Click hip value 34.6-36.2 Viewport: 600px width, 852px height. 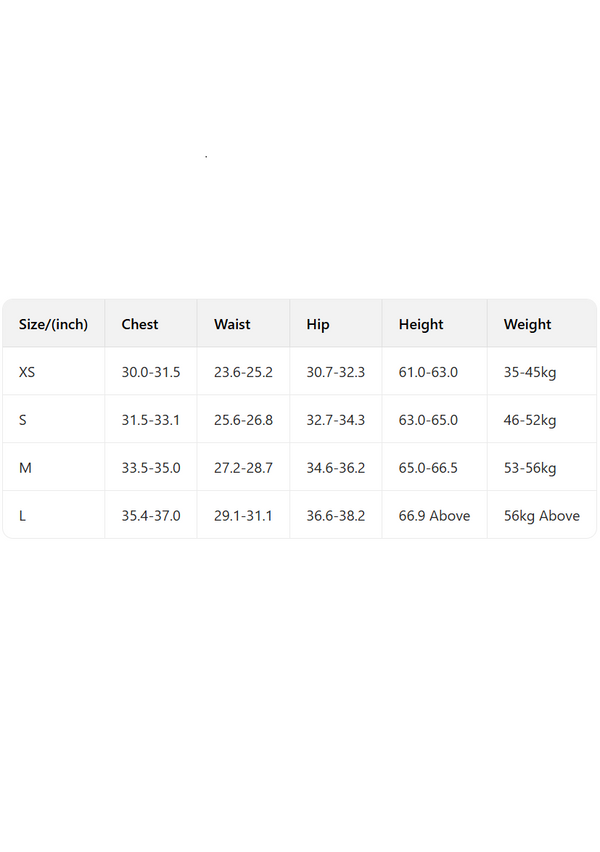pos(336,468)
